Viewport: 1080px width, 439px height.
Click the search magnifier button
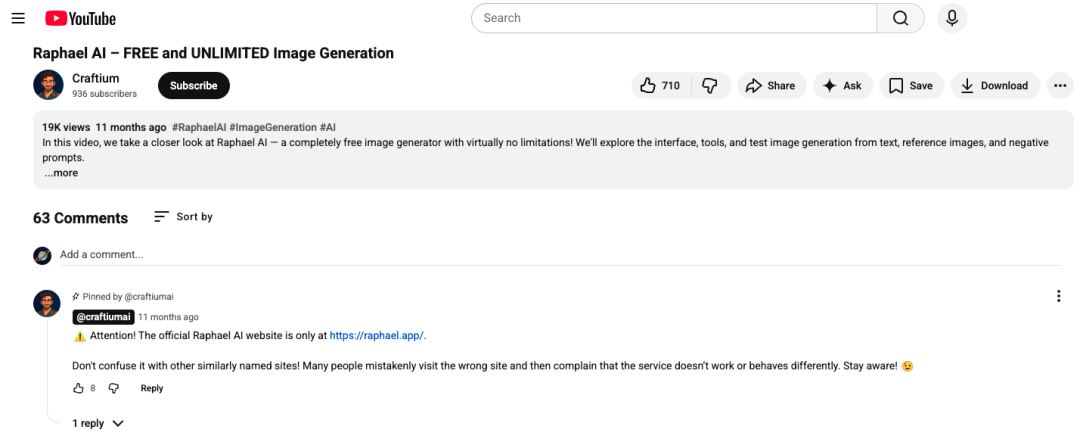coord(900,18)
